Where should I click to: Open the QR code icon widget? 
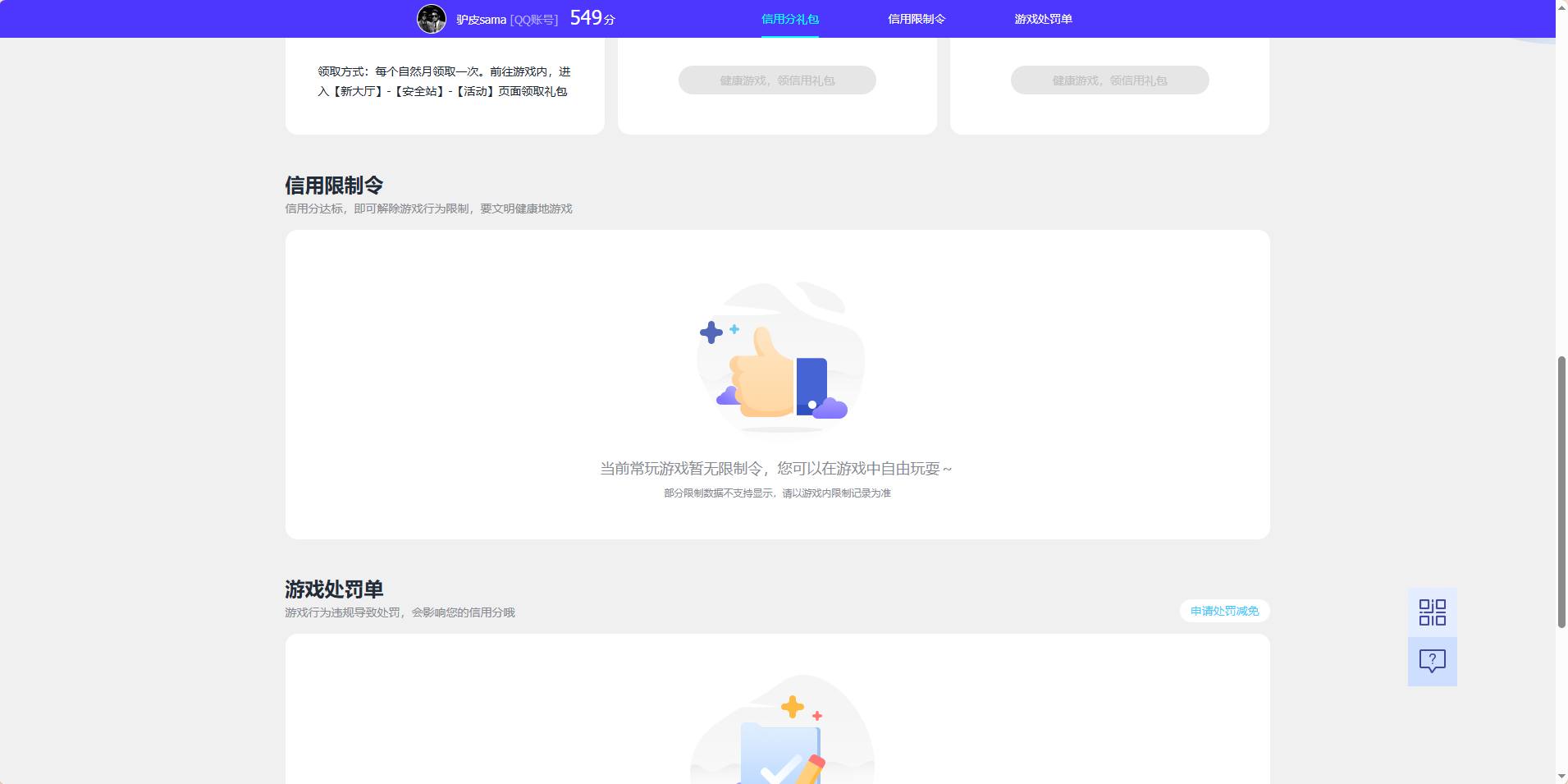tap(1432, 612)
